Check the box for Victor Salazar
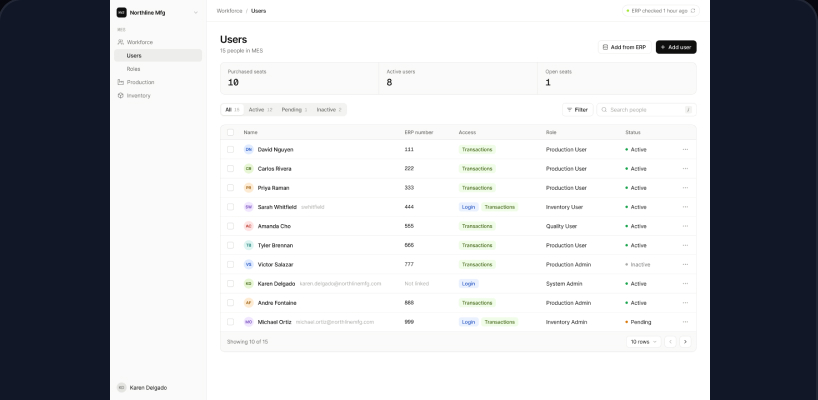The height and width of the screenshot is (400, 818). [x=230, y=264]
